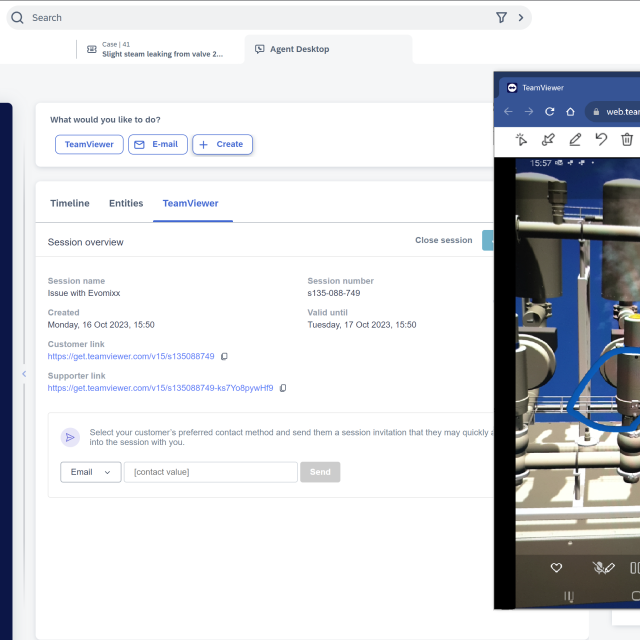Switch to Agent Desktop tab
Image resolution: width=640 pixels, height=640 pixels.
329,49
